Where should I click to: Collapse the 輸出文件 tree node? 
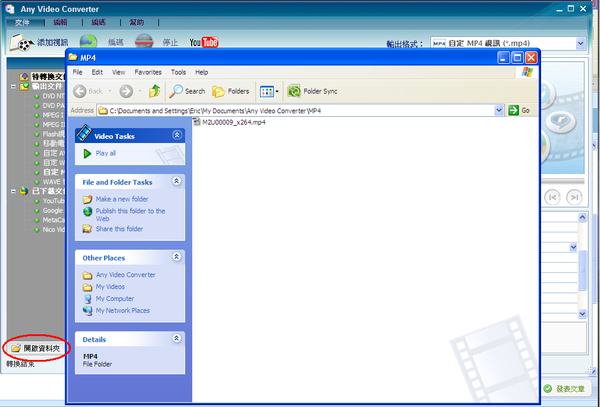13,86
